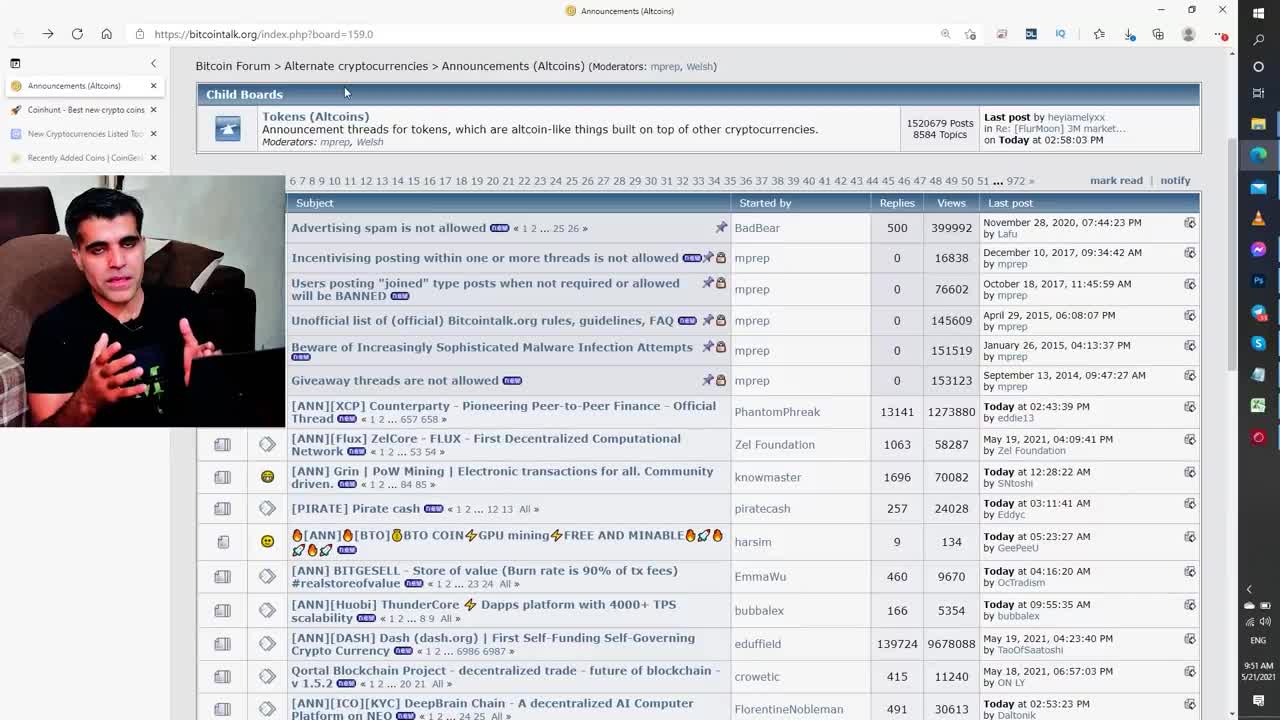Open Dash self-funding crypto thread
This screenshot has width=1280, height=720.
pyautogui.click(x=492, y=644)
